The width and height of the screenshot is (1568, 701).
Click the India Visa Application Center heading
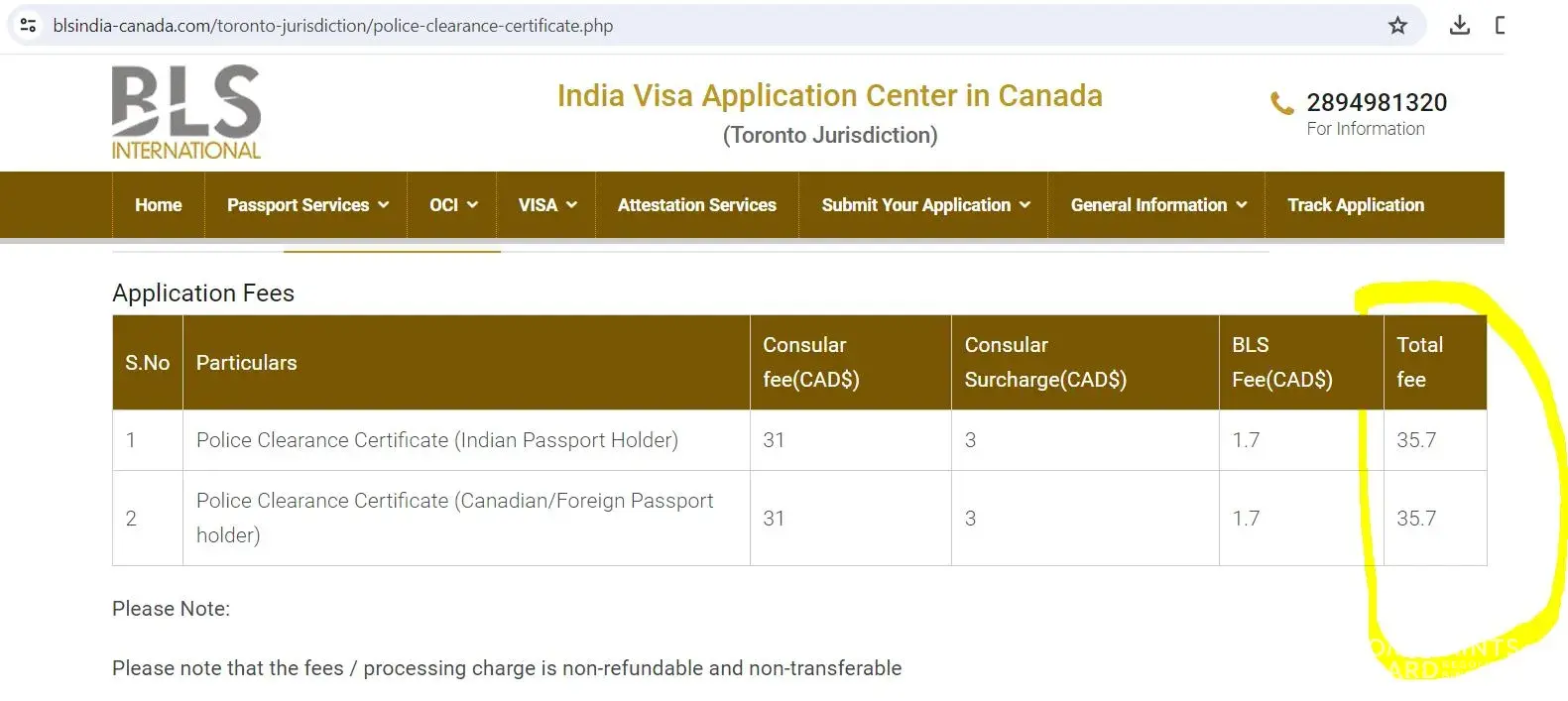point(829,96)
